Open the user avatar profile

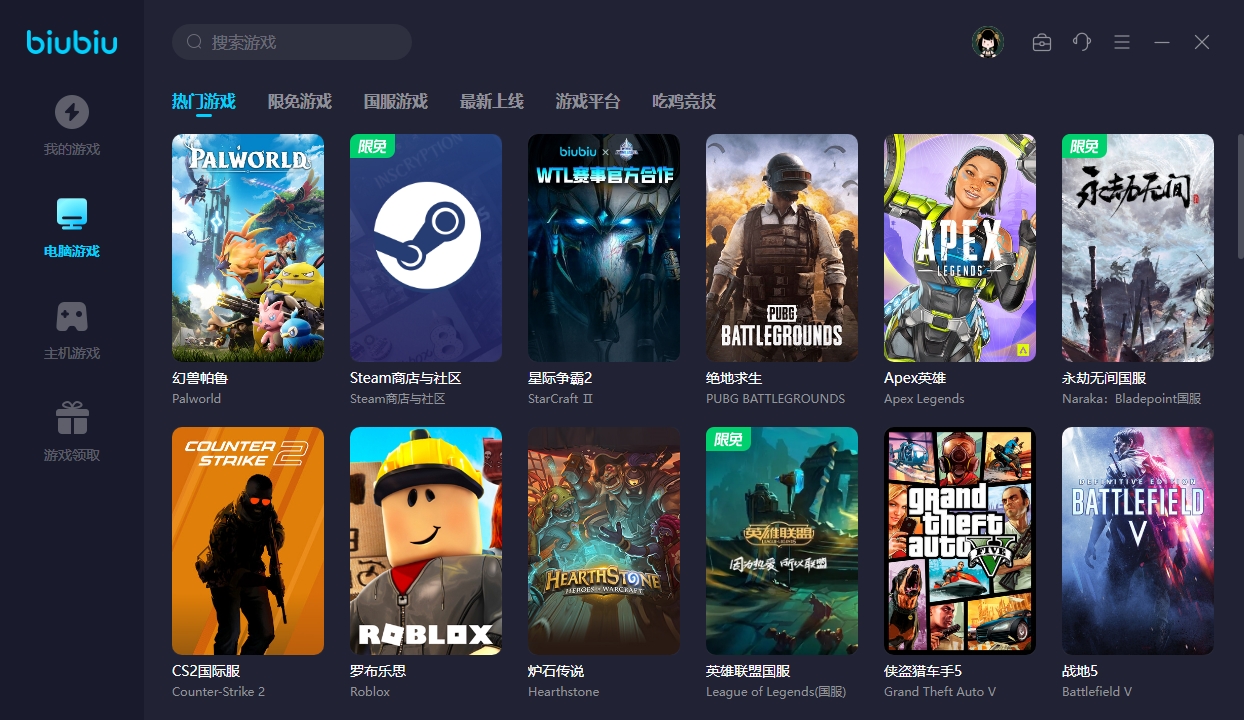tap(988, 42)
